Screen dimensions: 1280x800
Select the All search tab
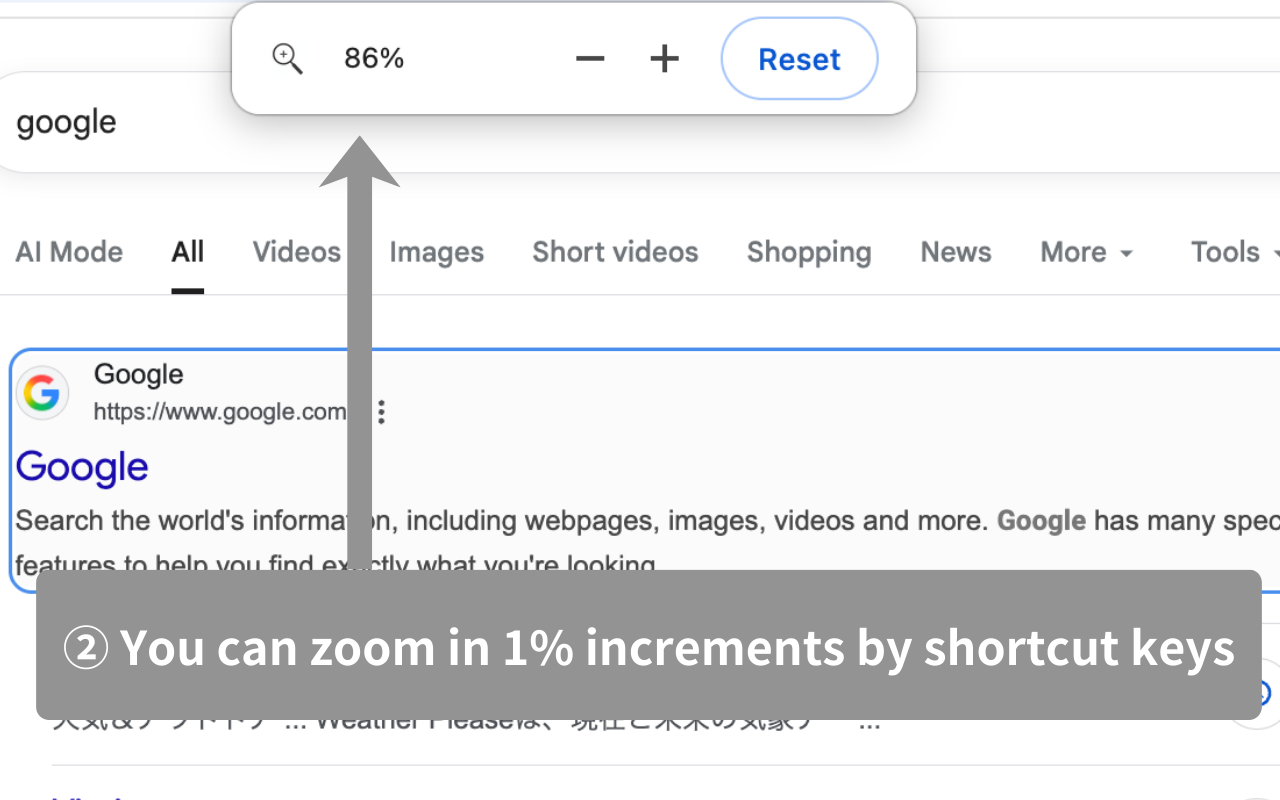[x=188, y=252]
